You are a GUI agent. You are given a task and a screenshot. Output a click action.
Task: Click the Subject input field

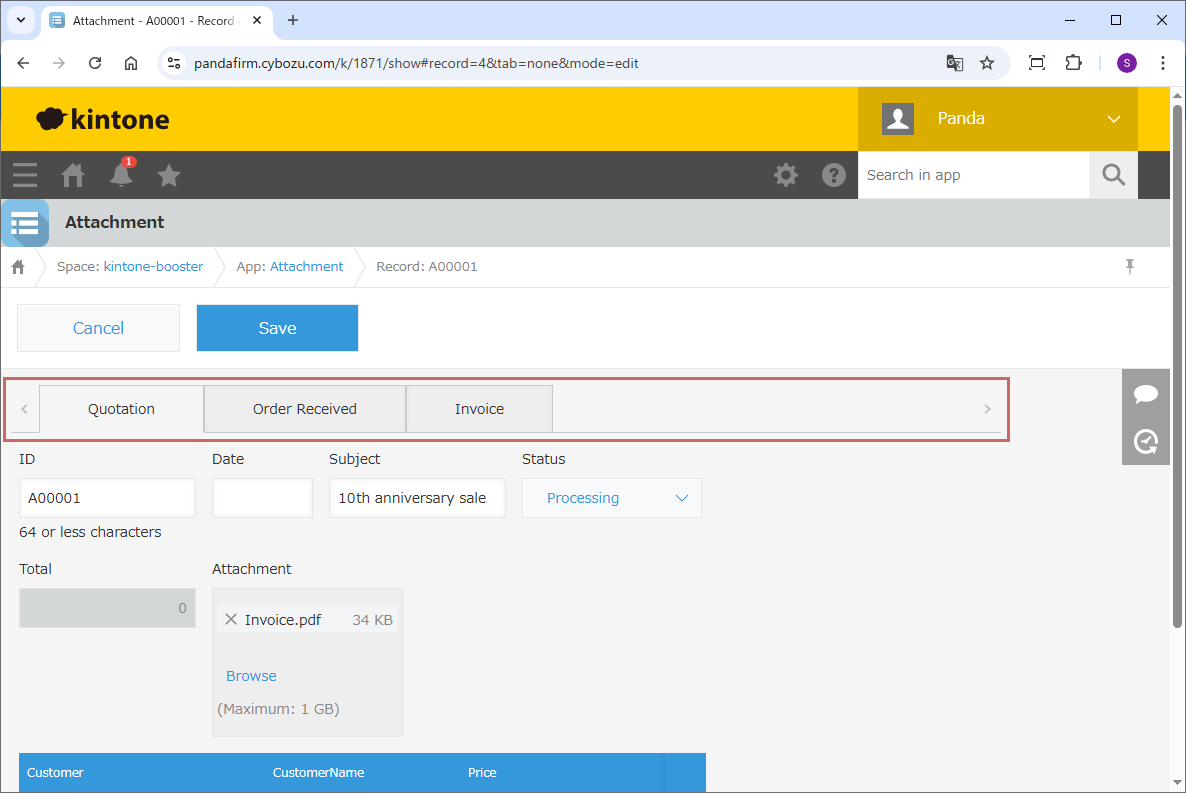(416, 498)
